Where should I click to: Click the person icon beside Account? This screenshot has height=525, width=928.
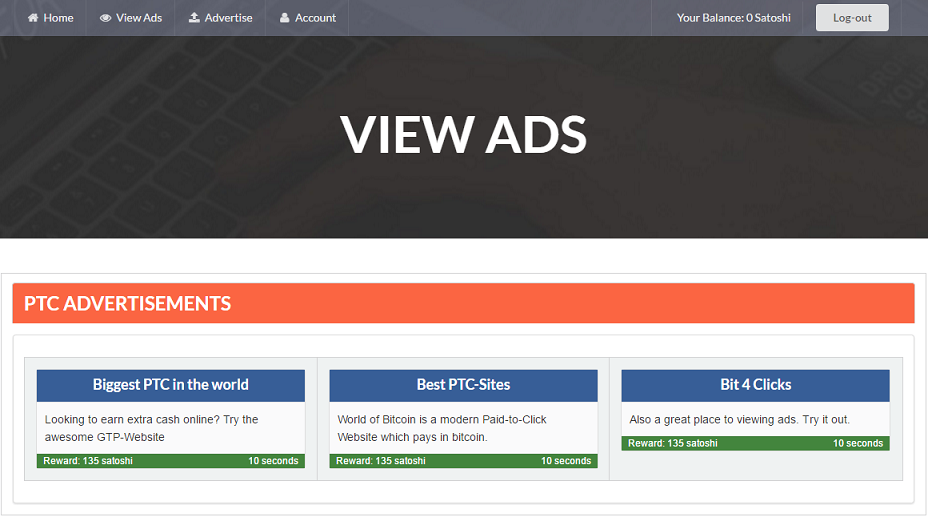coord(285,18)
